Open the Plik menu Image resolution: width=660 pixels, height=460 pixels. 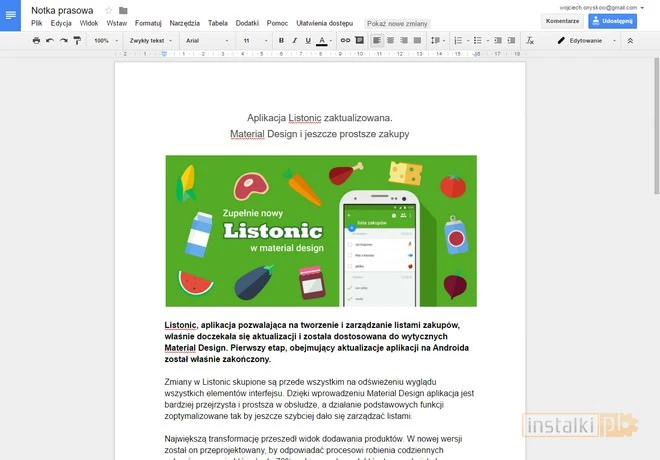coord(37,22)
